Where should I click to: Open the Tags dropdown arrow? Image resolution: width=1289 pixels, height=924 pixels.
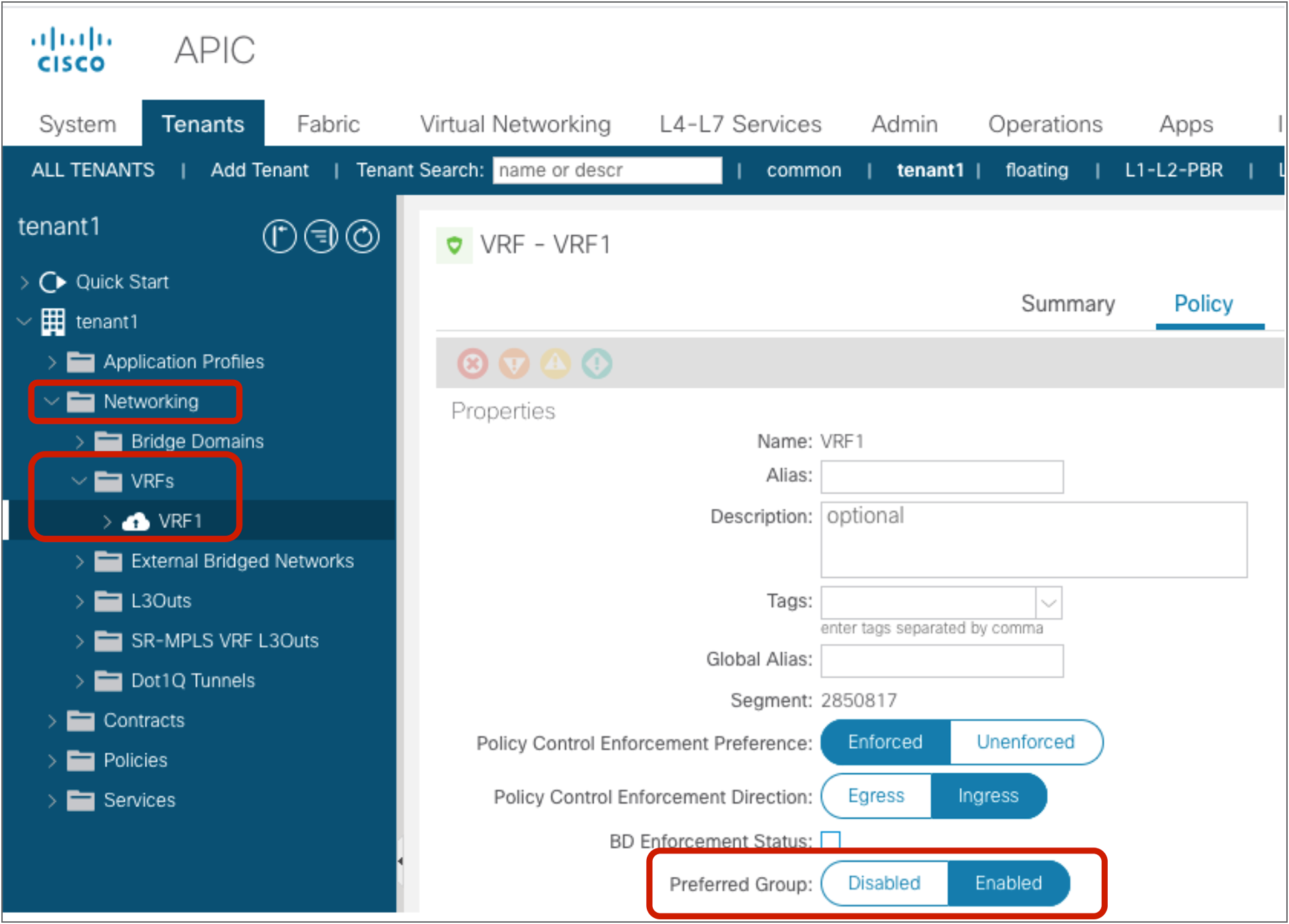(x=1049, y=603)
